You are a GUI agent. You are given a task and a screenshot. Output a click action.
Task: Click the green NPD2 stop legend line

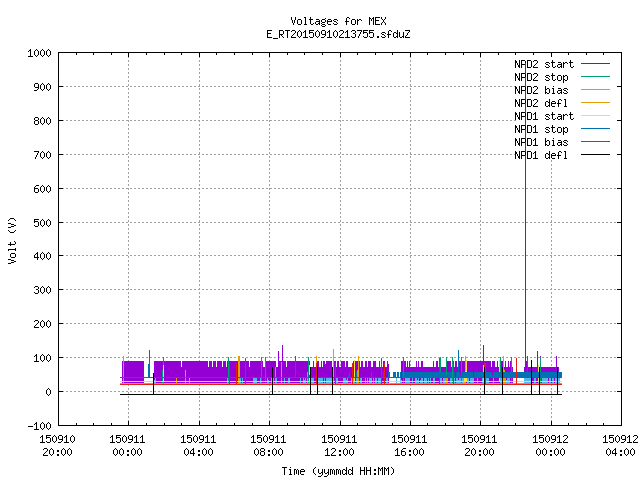[596, 77]
